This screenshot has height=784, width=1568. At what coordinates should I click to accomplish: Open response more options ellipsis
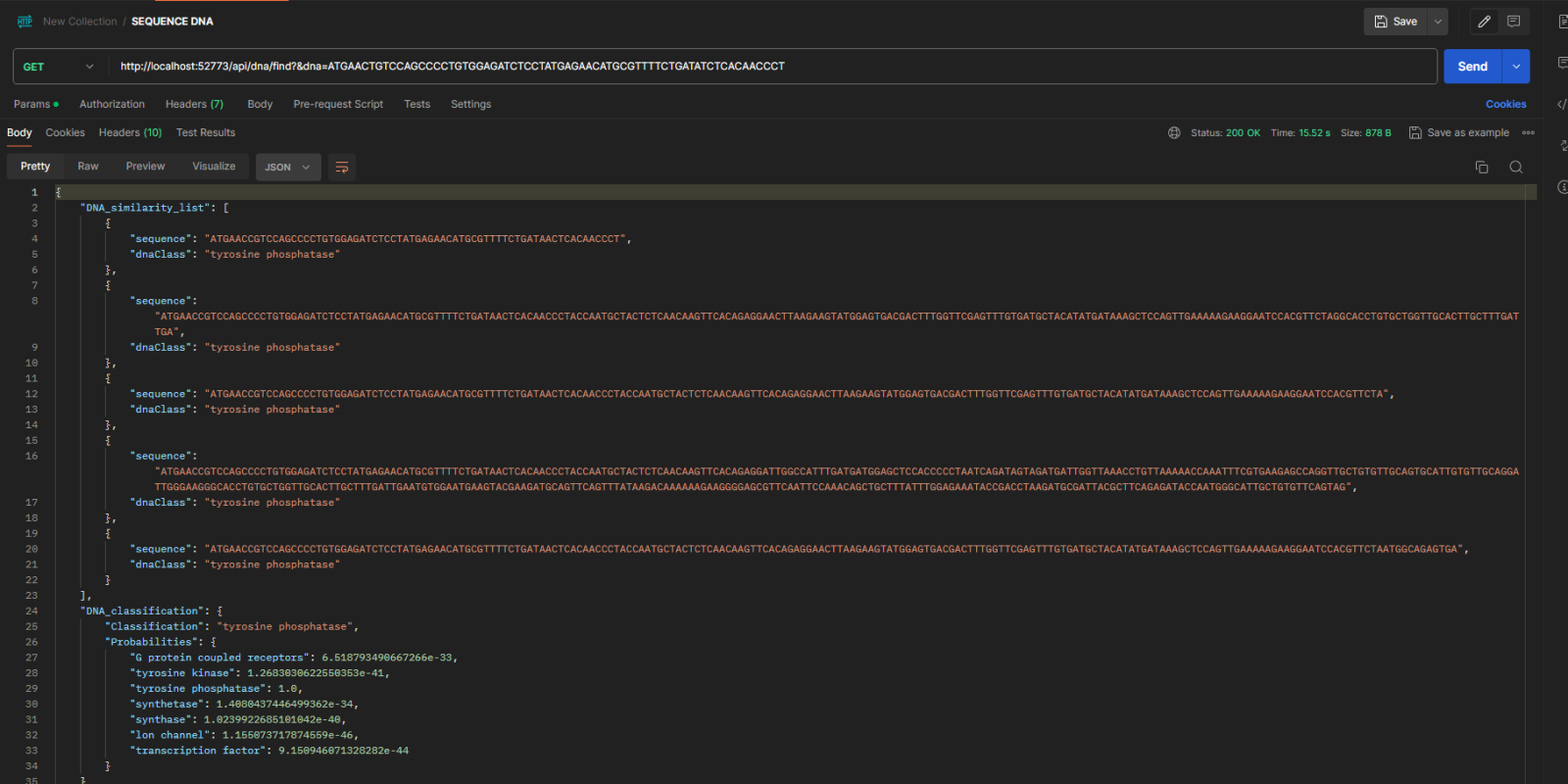pyautogui.click(x=1528, y=133)
